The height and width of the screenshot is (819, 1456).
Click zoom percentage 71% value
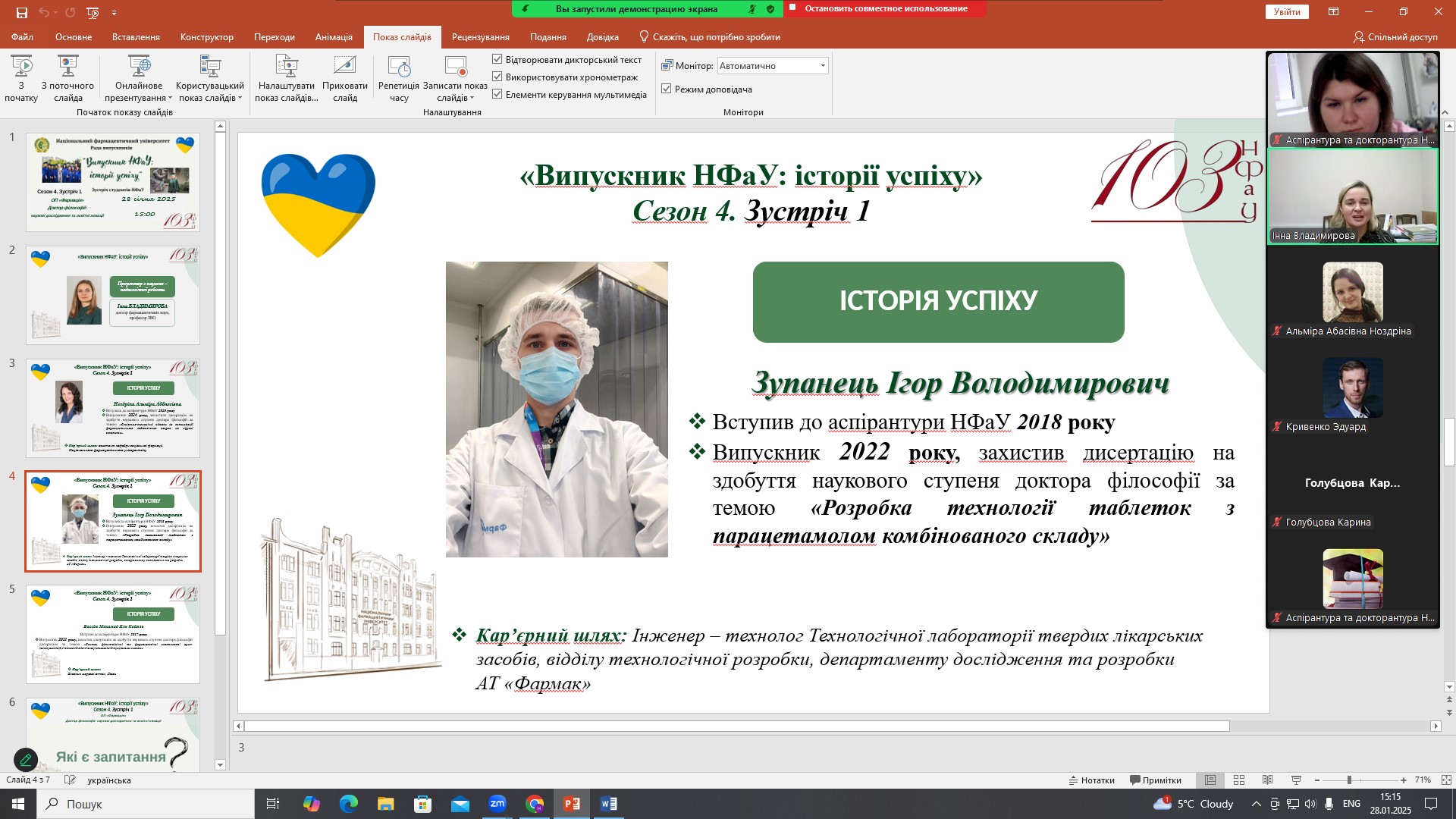(1423, 780)
